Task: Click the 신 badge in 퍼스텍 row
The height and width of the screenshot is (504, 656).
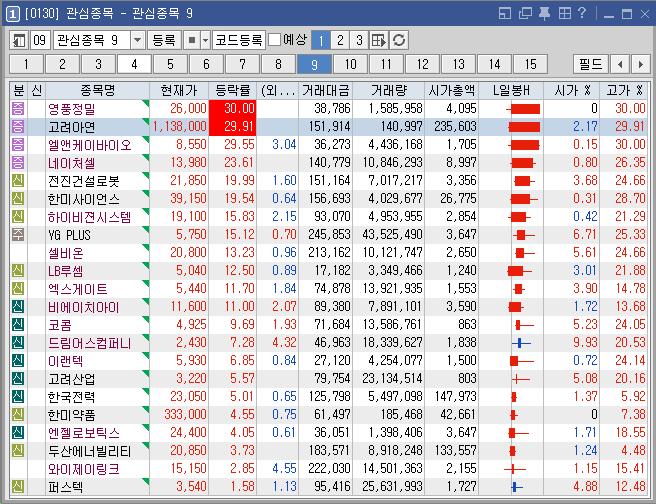Action: pyautogui.click(x=18, y=486)
